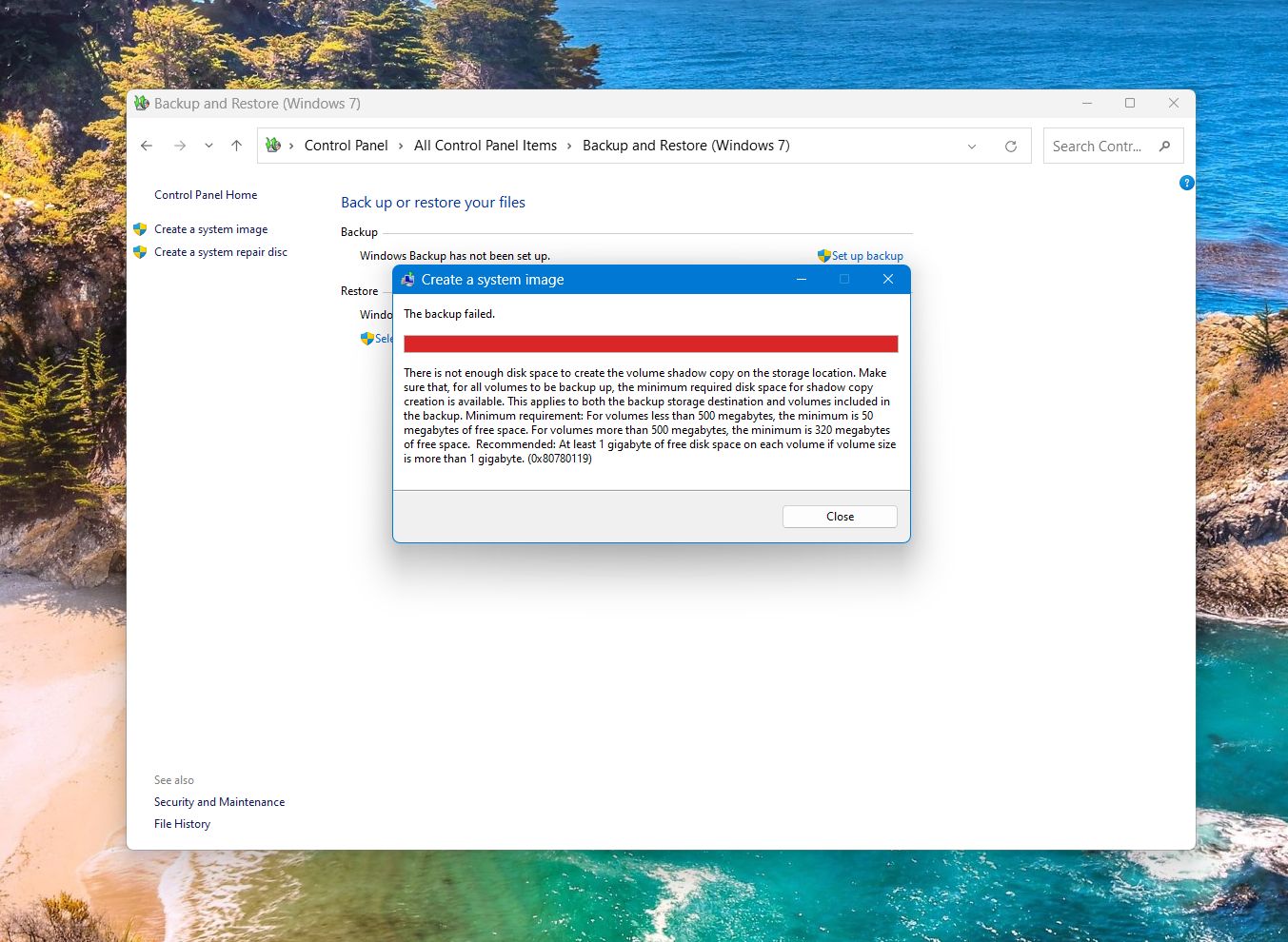1288x942 pixels.
Task: Click the 'See also' label
Action: tap(174, 780)
